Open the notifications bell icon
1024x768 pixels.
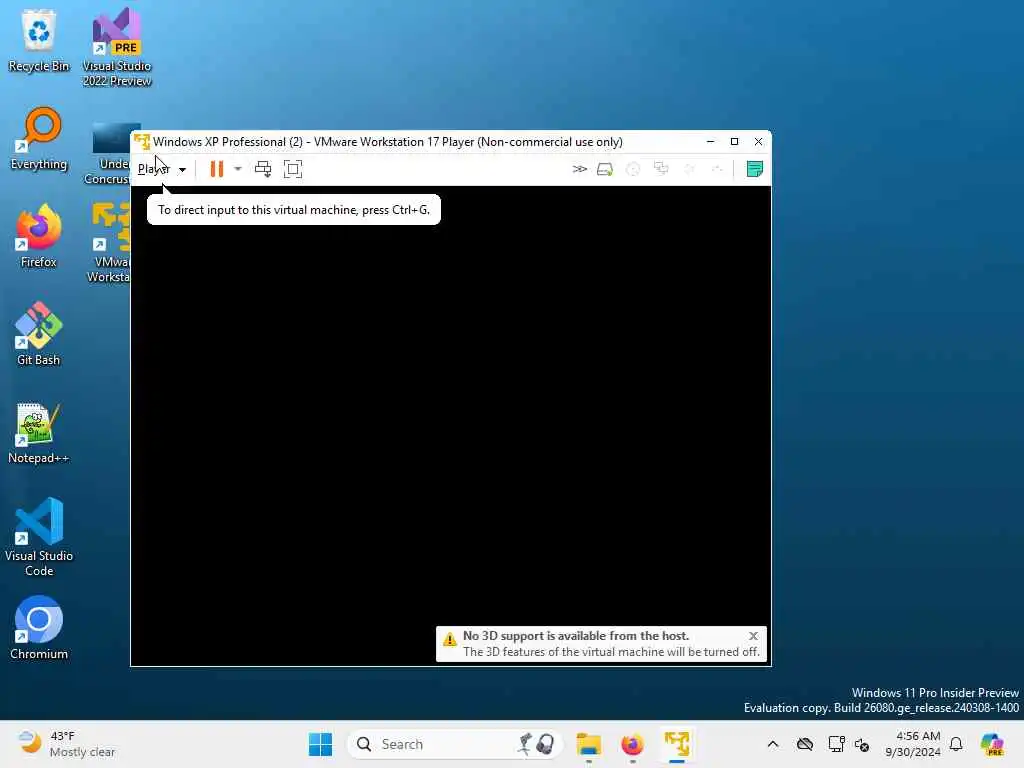956,744
